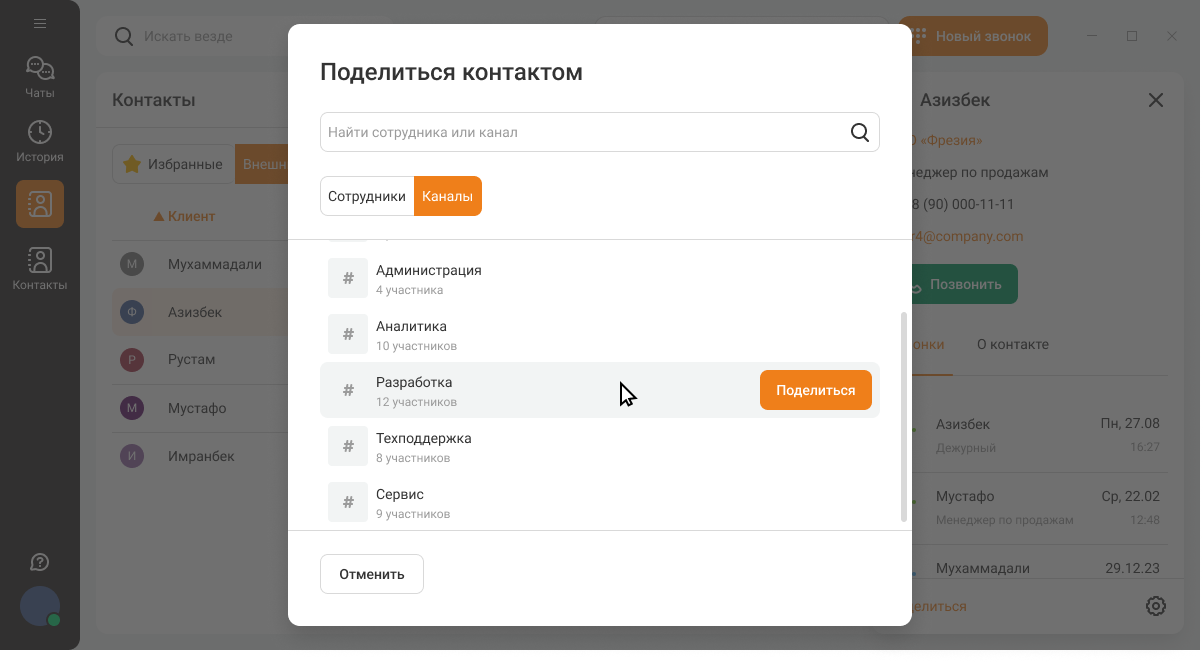Image resolution: width=1203 pixels, height=663 pixels.
Task: Click the hamburger menu icon
Action: tap(40, 23)
